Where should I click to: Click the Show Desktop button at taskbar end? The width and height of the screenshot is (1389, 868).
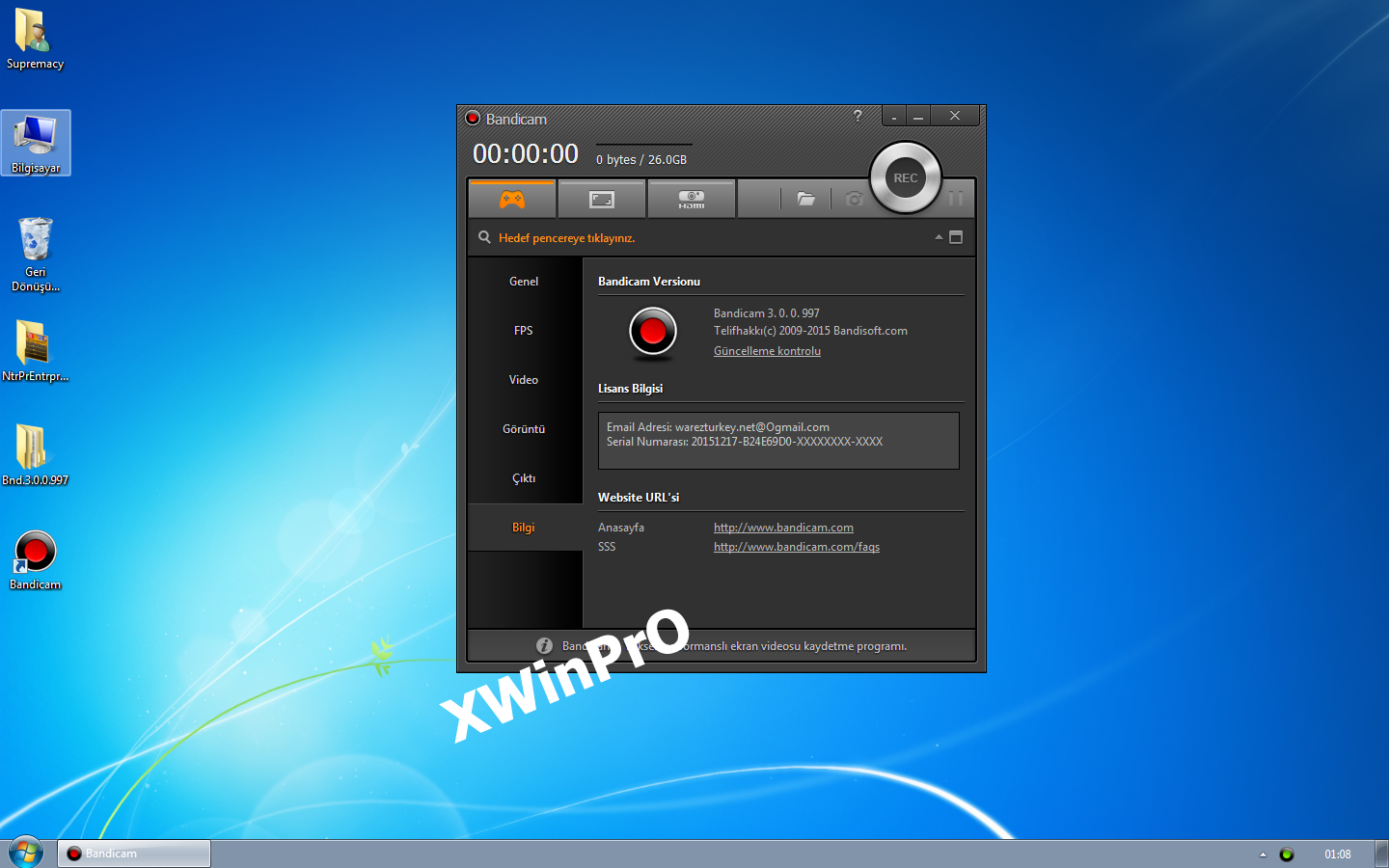(x=1381, y=854)
